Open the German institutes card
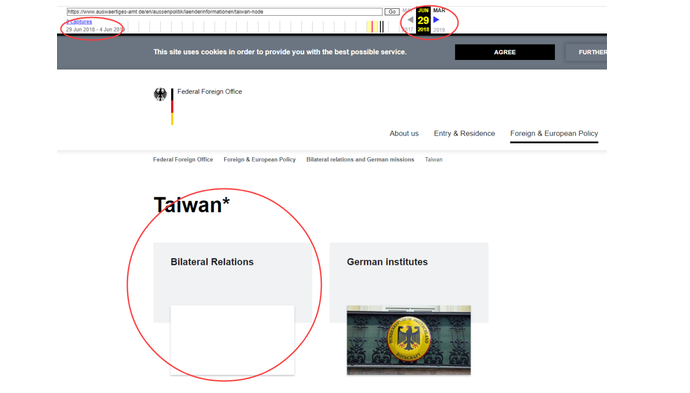Image resolution: width=690 pixels, height=393 pixels. (387, 262)
